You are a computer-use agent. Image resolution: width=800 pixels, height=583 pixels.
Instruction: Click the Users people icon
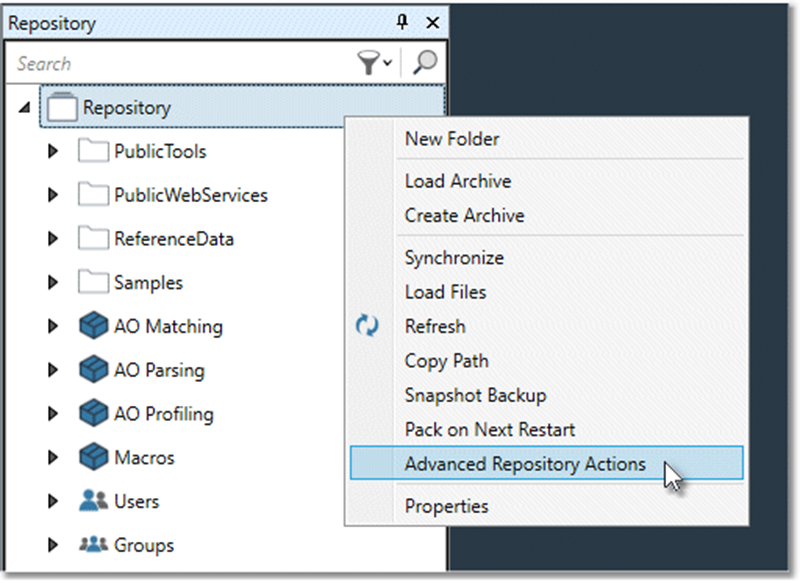click(92, 502)
